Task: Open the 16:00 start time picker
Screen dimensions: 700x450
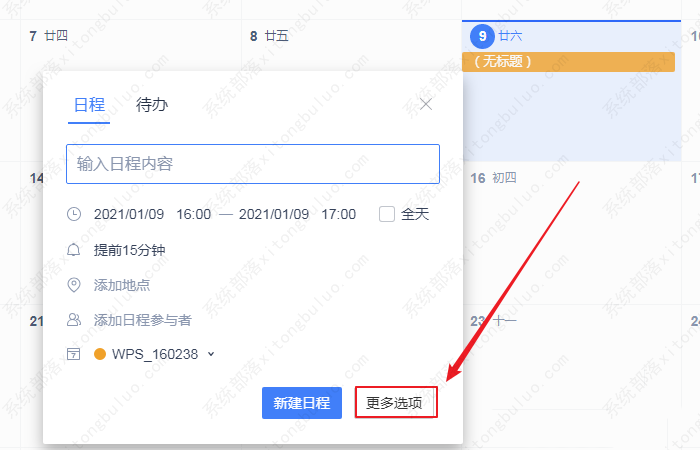Action: coord(193,214)
